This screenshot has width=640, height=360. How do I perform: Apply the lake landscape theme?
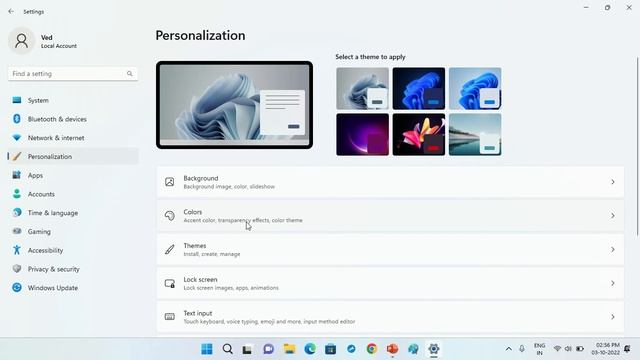pyautogui.click(x=475, y=134)
